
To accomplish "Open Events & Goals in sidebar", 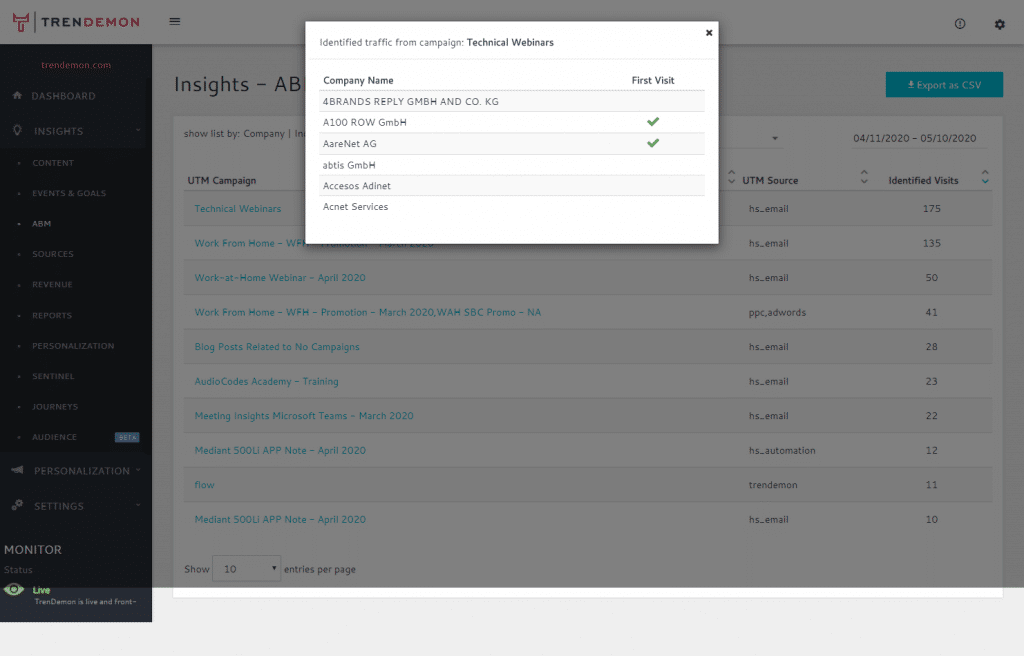I will pyautogui.click(x=69, y=193).
